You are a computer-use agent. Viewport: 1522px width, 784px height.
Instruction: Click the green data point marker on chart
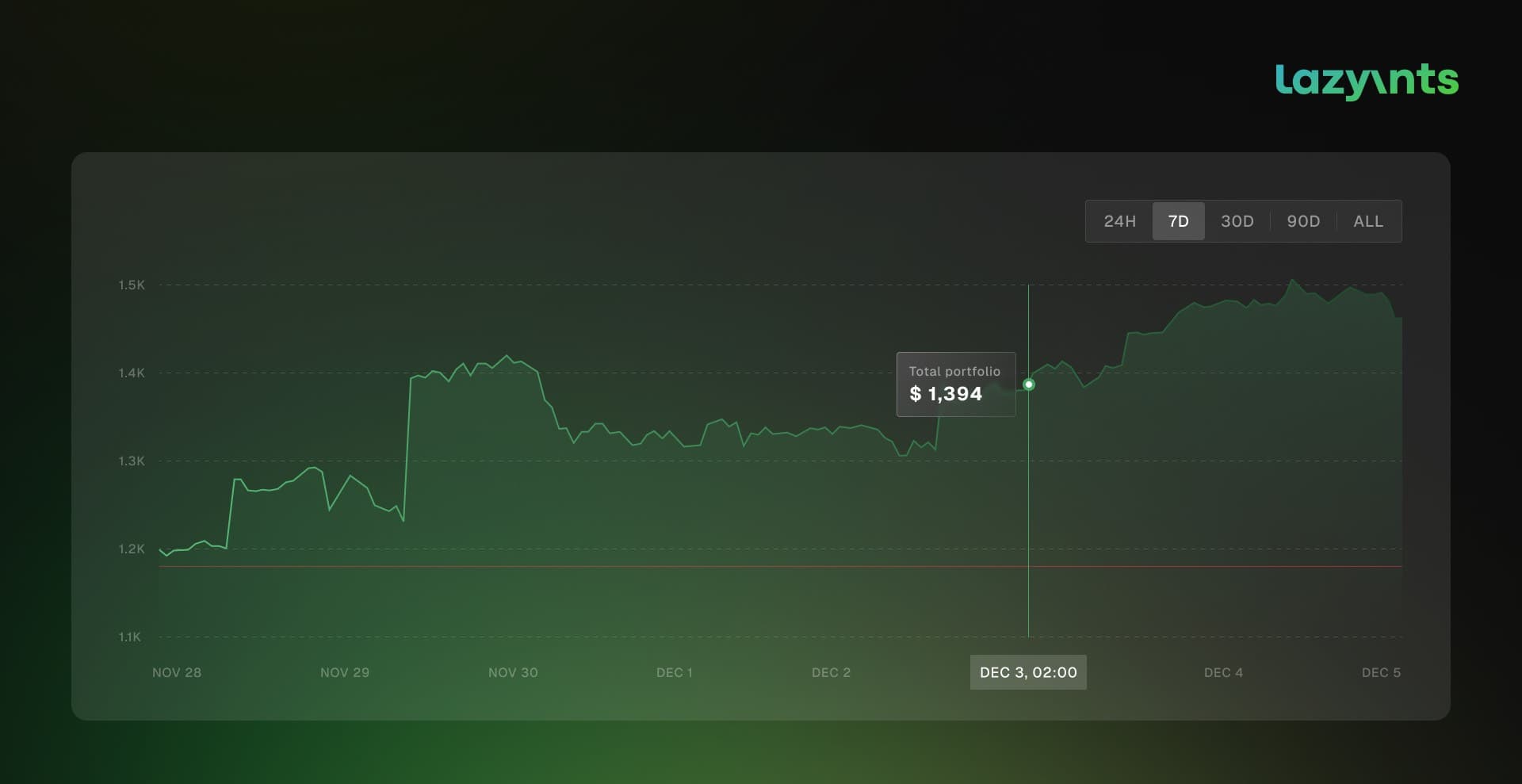[x=1028, y=384]
